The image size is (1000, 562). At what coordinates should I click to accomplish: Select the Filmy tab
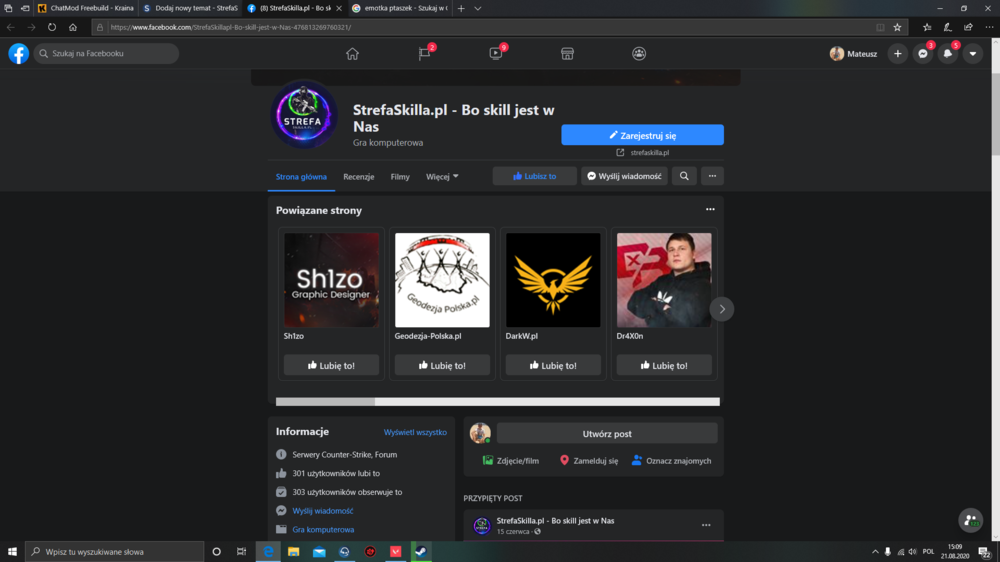pyautogui.click(x=400, y=177)
